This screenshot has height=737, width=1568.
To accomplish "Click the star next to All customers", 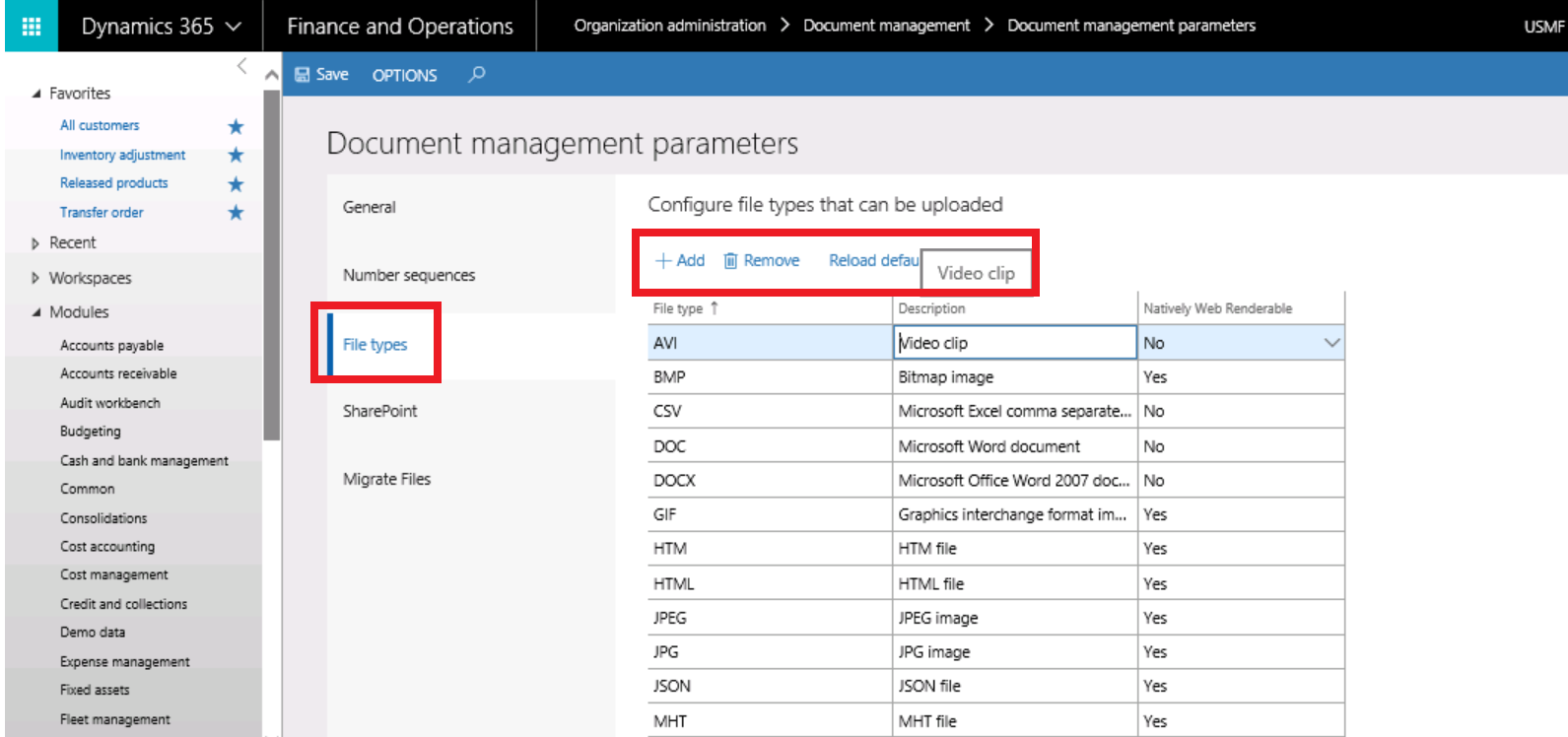I will click(x=236, y=126).
